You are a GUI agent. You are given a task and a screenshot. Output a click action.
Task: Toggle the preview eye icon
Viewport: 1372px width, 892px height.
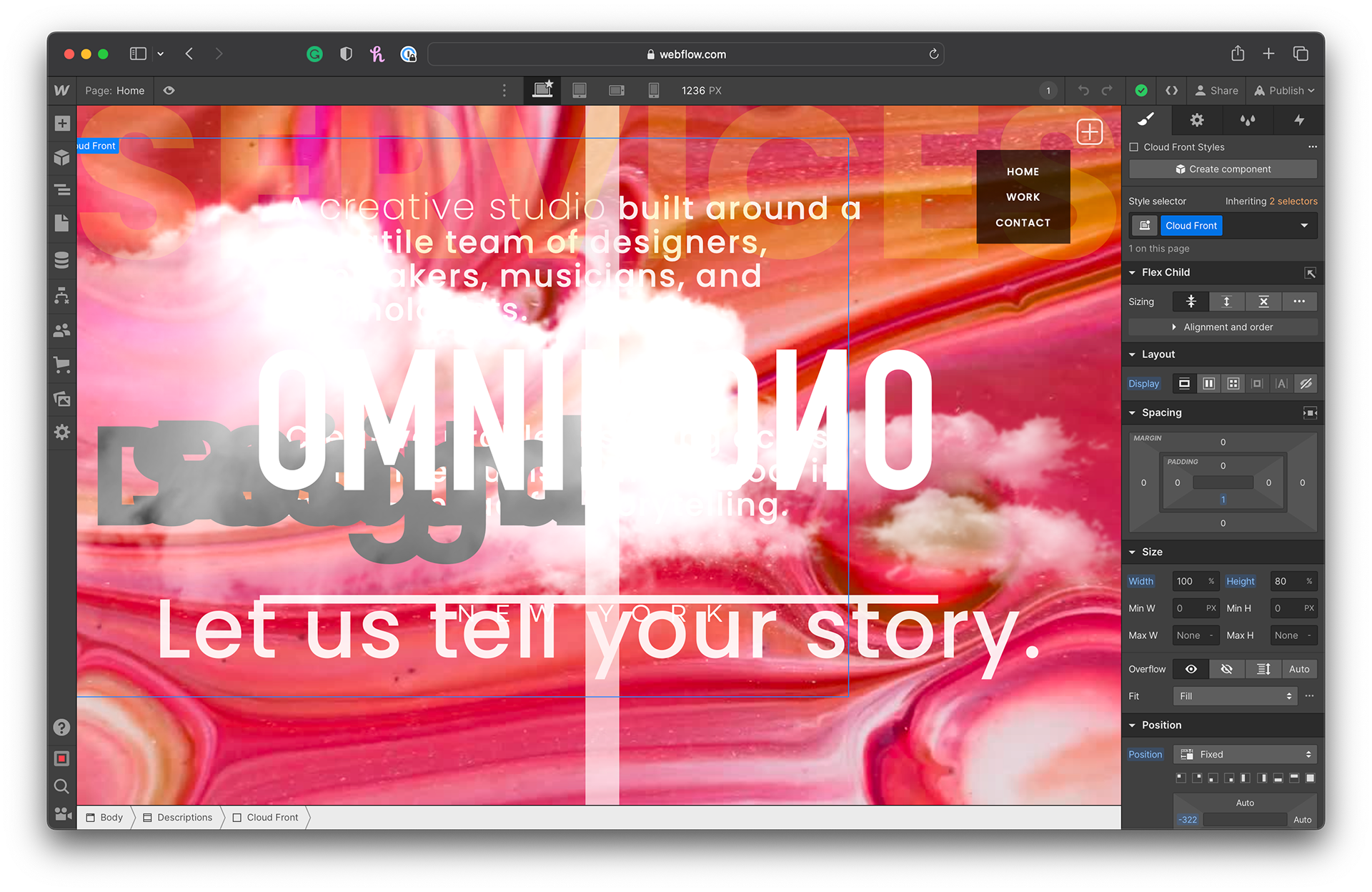pyautogui.click(x=169, y=90)
